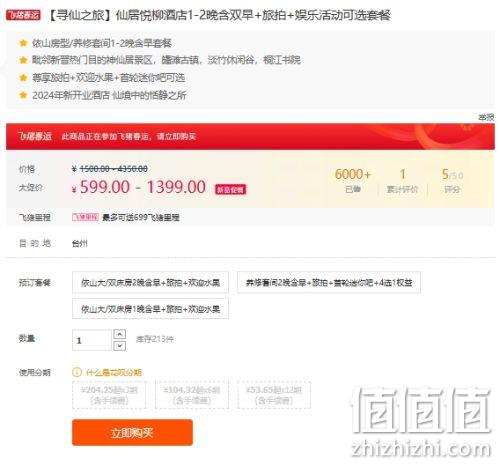
Task: Click first star bullet in highlights list
Action: click(23, 43)
